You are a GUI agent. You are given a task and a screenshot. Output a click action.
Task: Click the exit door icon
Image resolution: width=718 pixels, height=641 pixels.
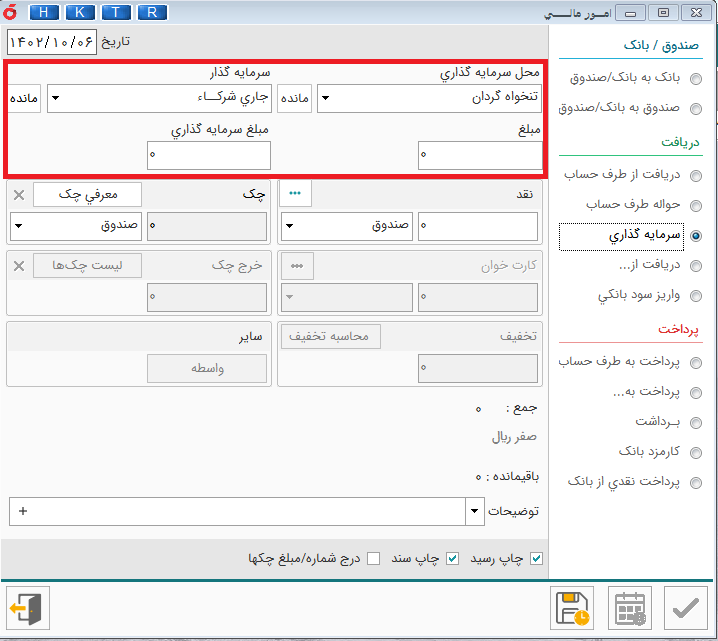click(x=25, y=607)
